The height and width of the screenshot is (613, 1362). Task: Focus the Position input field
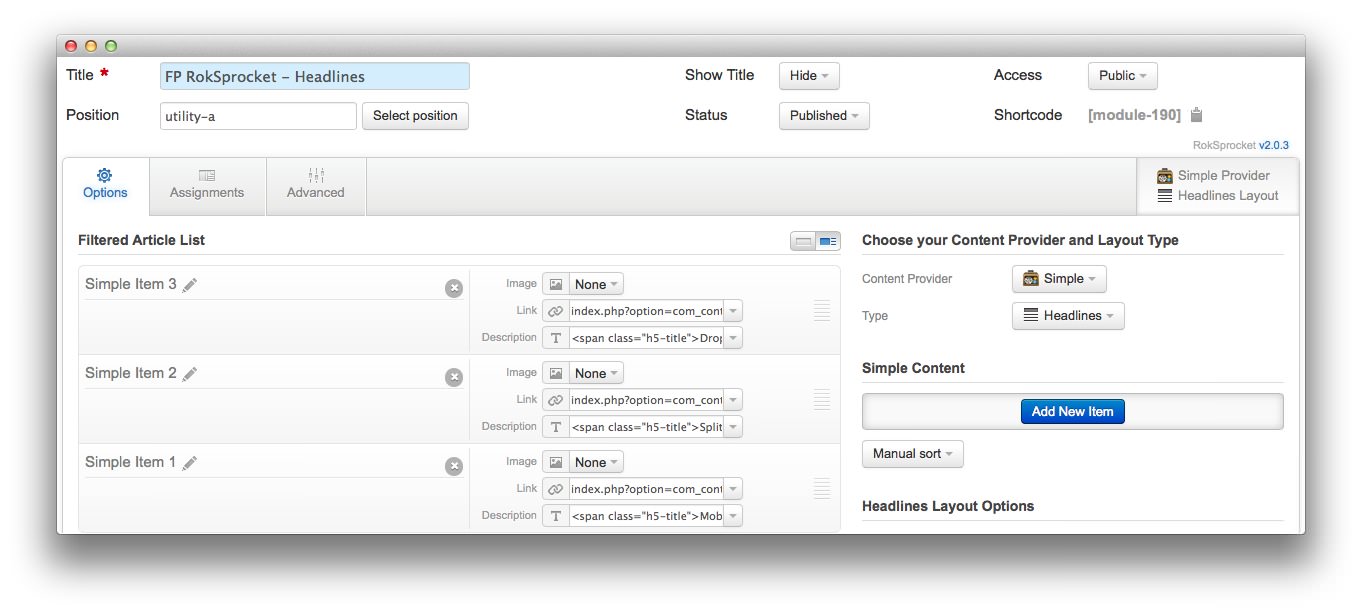(258, 116)
